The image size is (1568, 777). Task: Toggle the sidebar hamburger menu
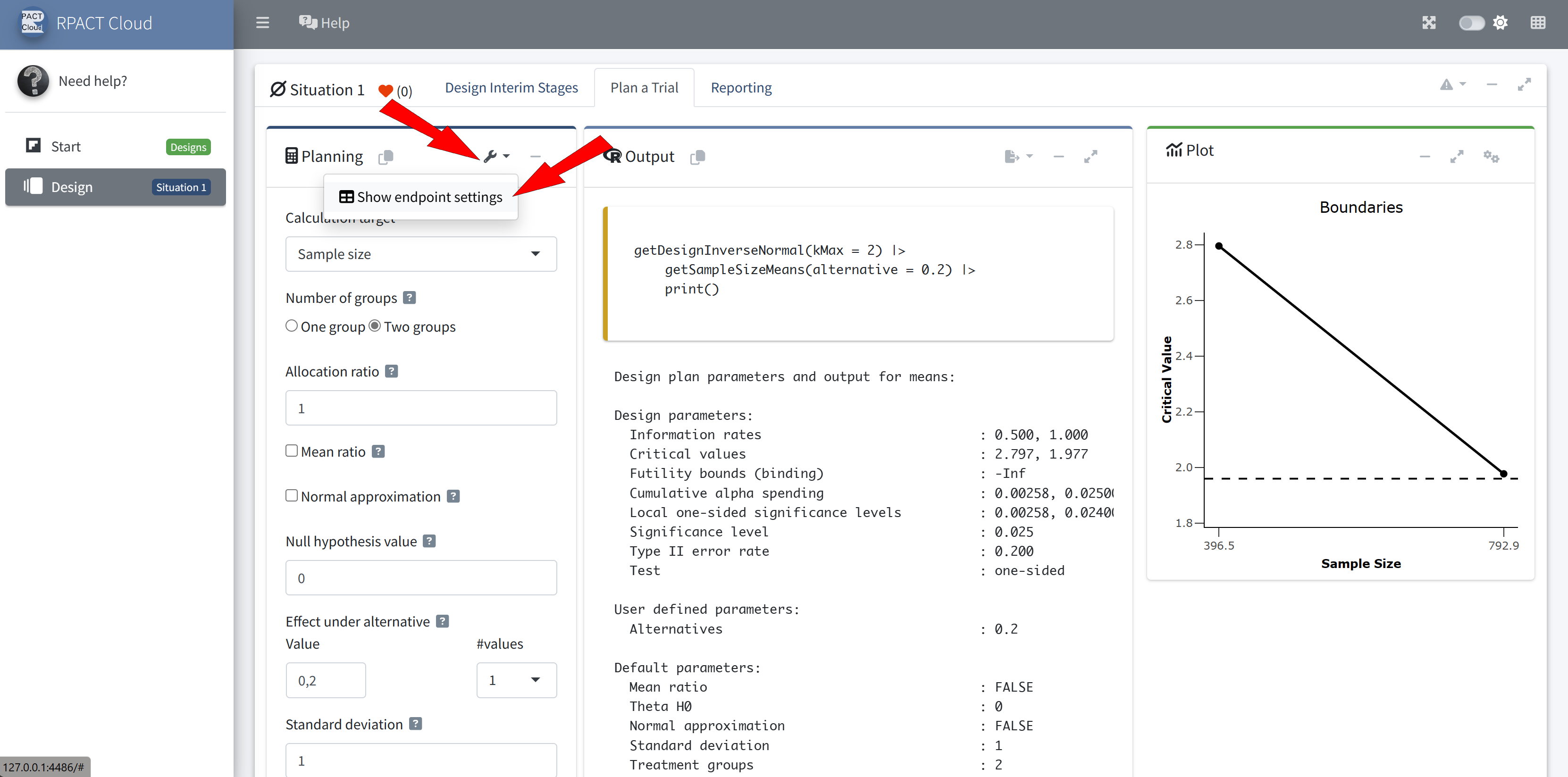(x=262, y=23)
